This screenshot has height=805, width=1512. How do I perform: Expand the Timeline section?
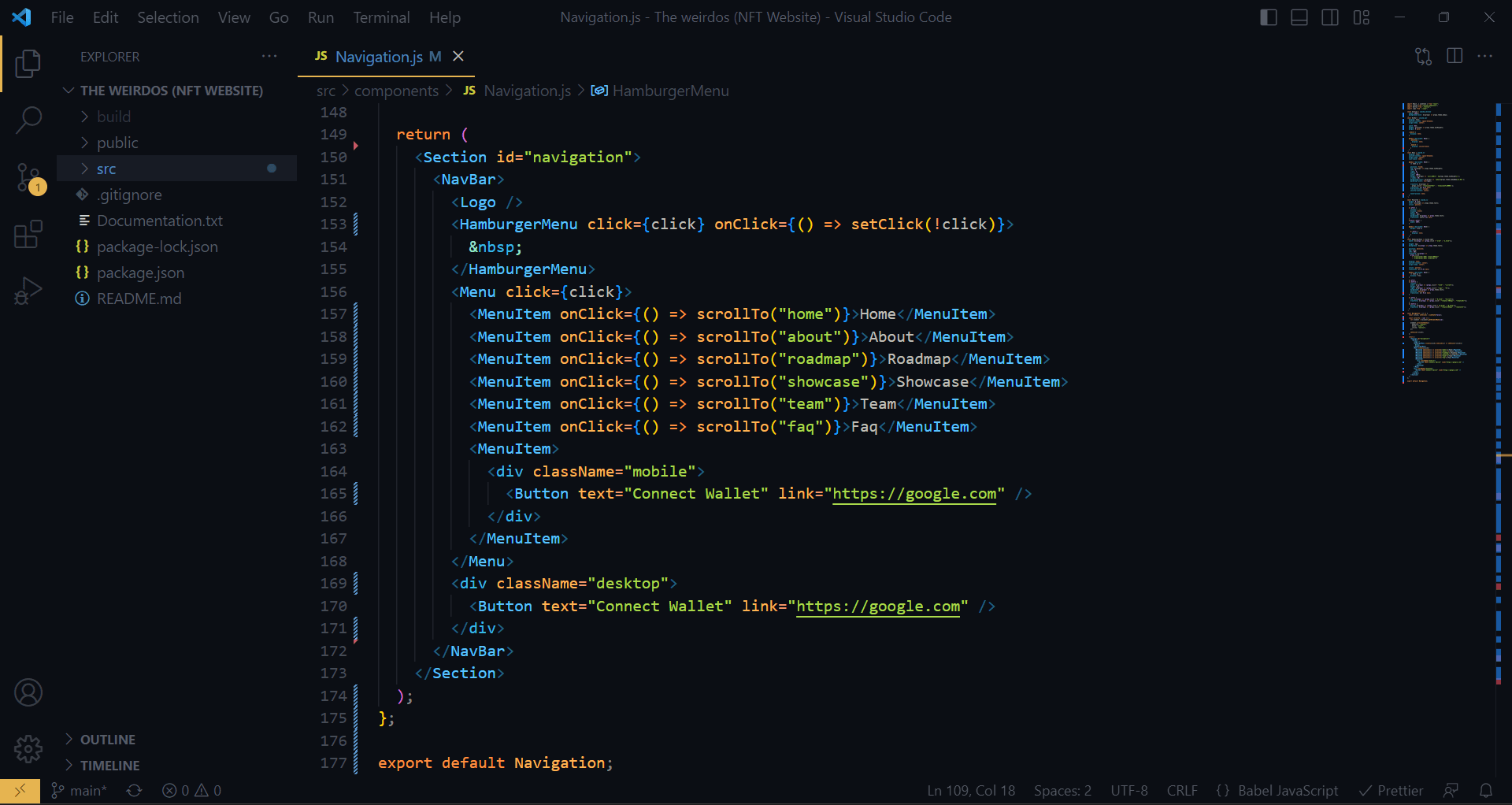(x=109, y=765)
